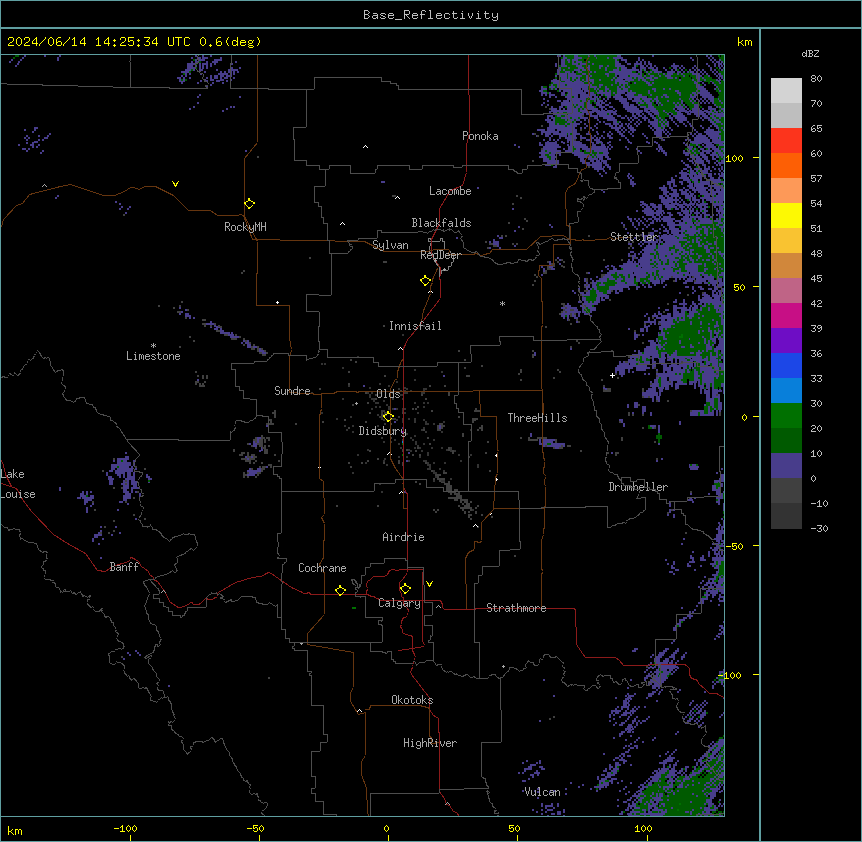Click the Stettler city label
Screen dimensions: 862x842
[x=633, y=237]
